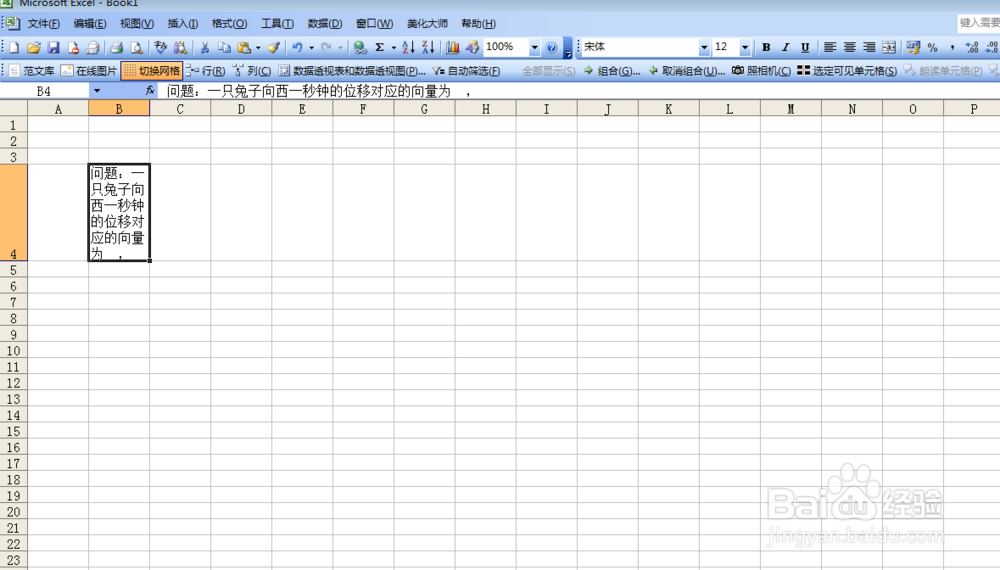Open the 美化大师 menu
1000x570 pixels.
coord(427,24)
